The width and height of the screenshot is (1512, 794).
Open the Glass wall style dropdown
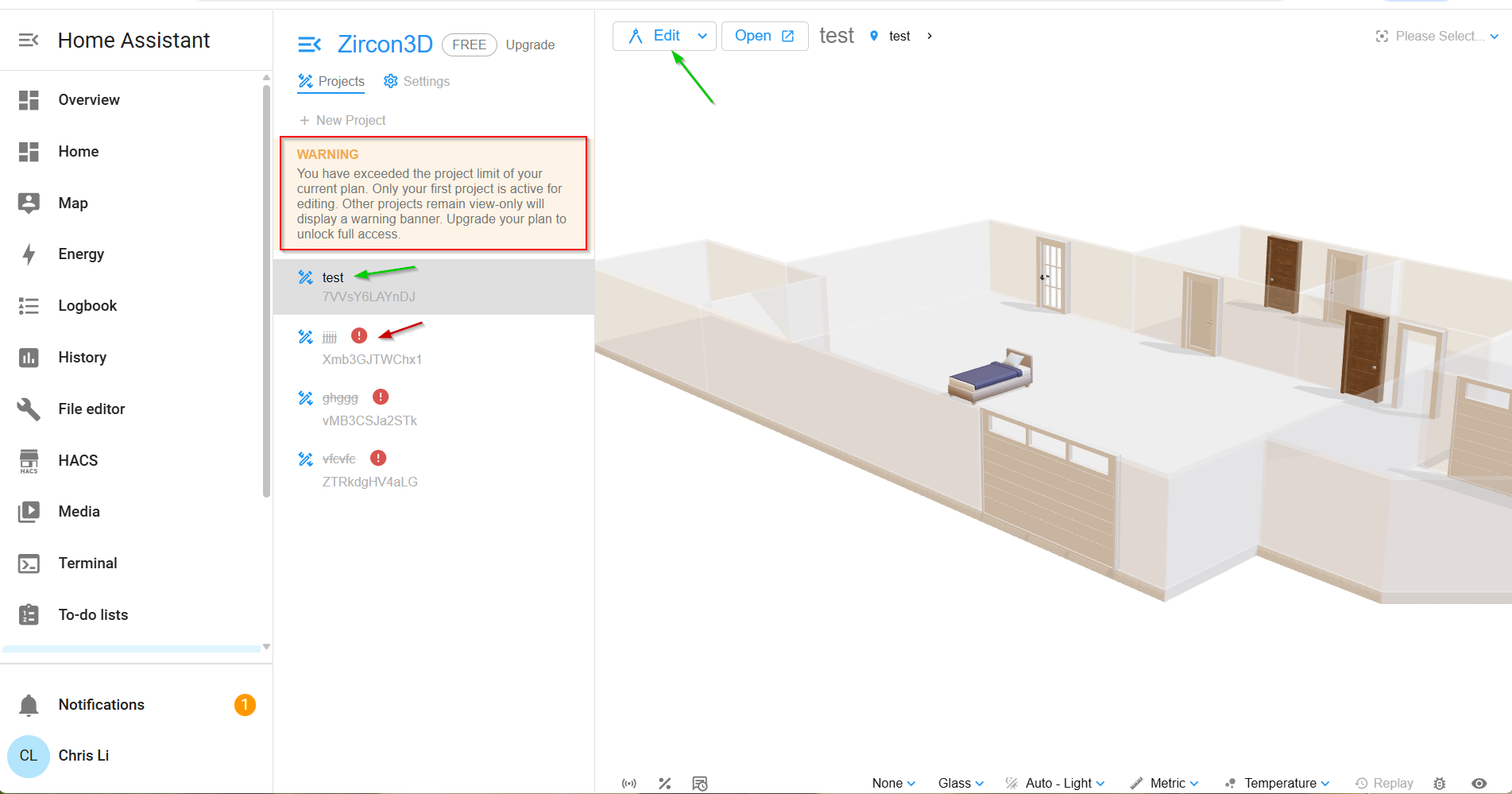(x=961, y=784)
